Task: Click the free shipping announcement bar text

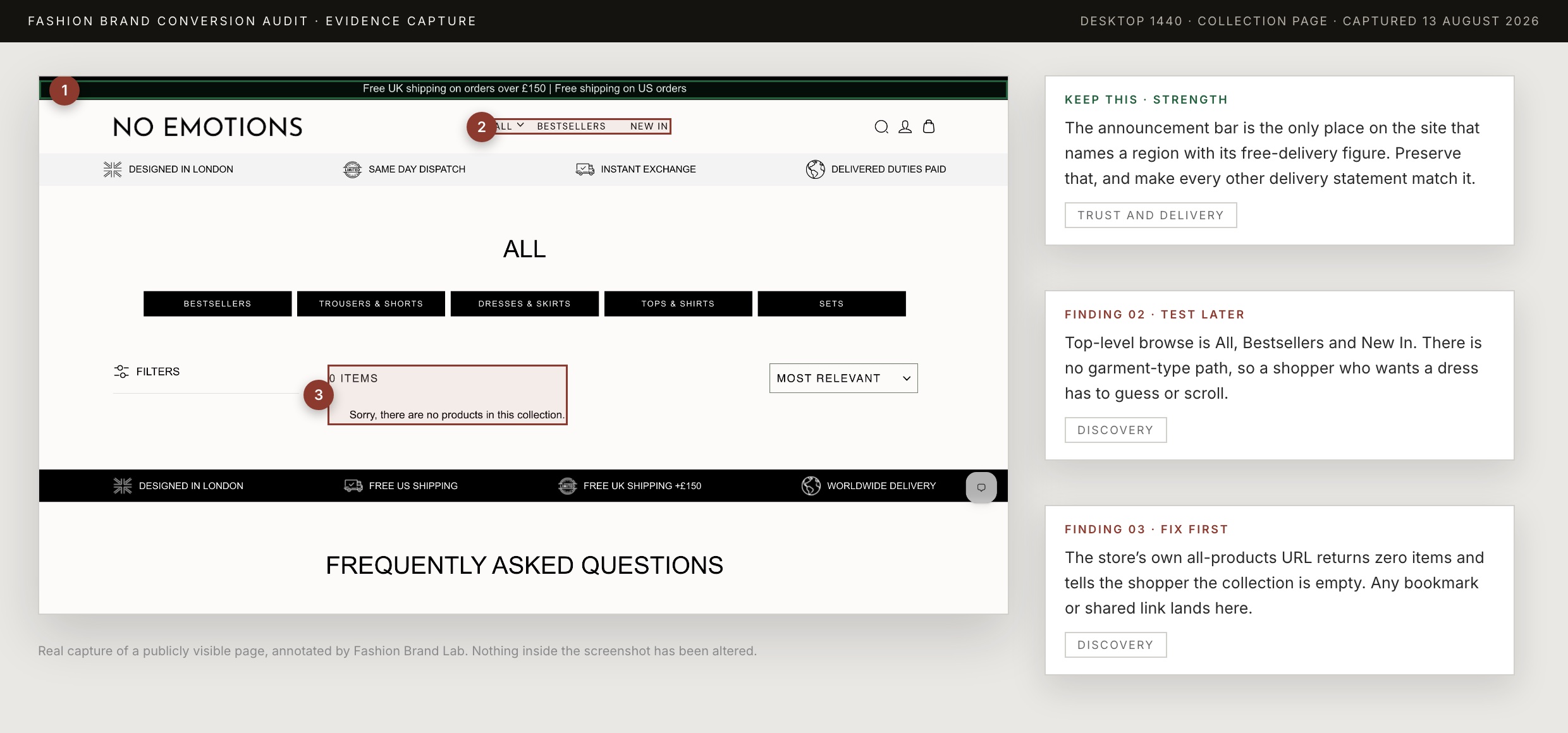Action: point(525,88)
